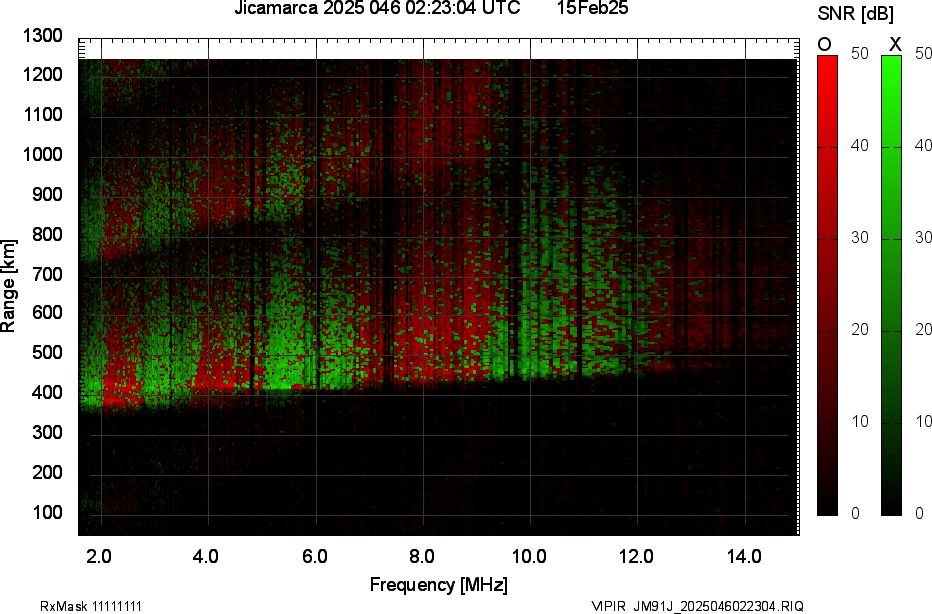Click the file name 'VIPIR JM91J_2025046022304.RIQ'
932x614 pixels.
[697, 606]
